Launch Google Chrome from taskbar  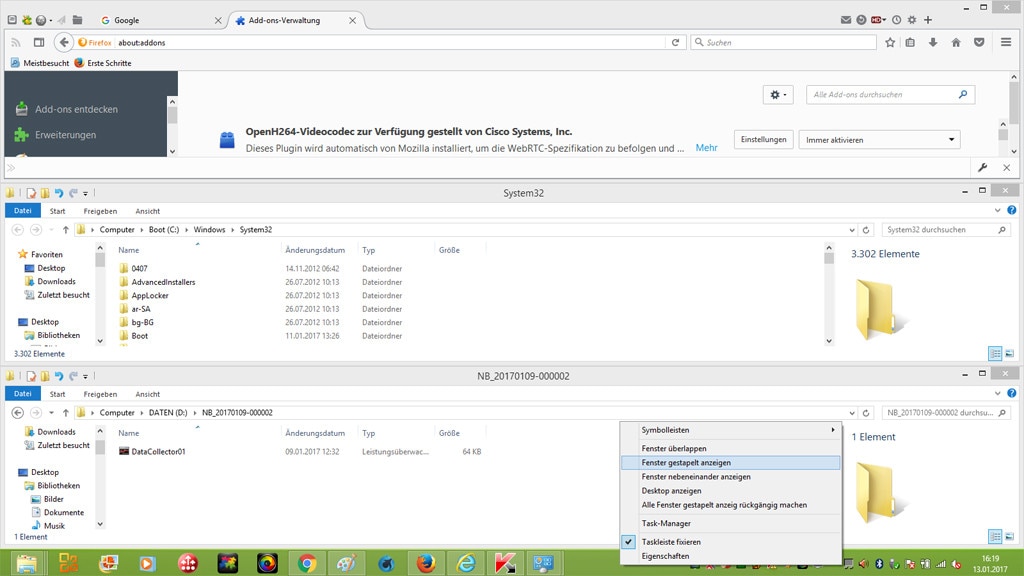tap(306, 563)
